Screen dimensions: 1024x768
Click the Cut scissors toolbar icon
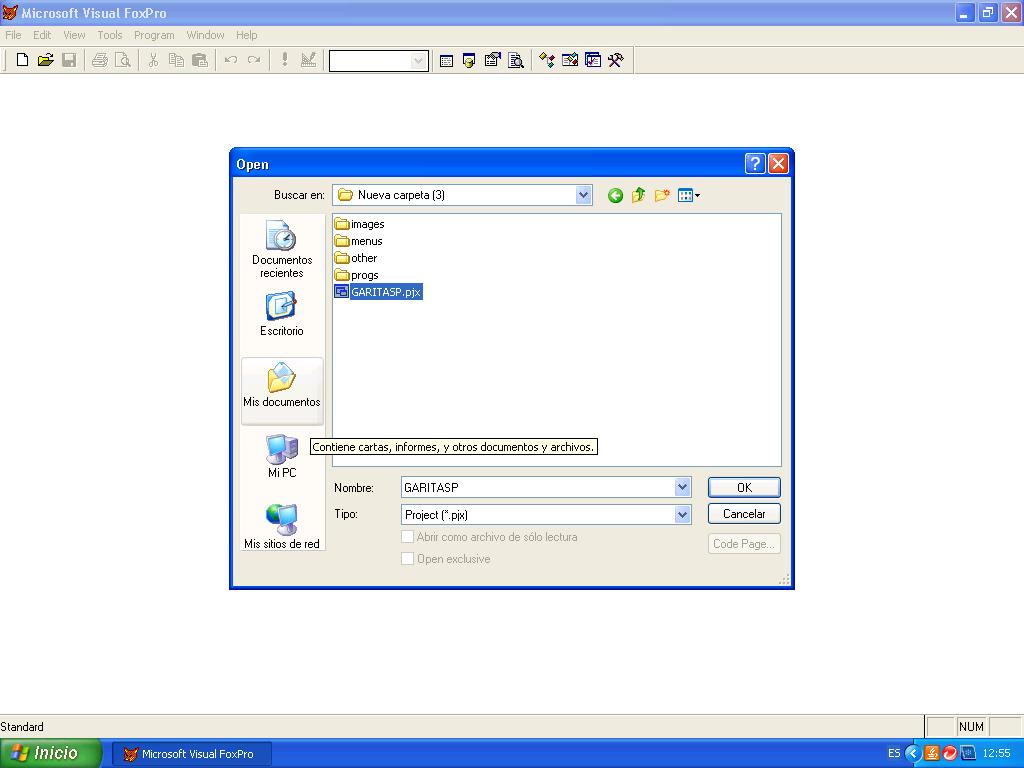point(153,61)
